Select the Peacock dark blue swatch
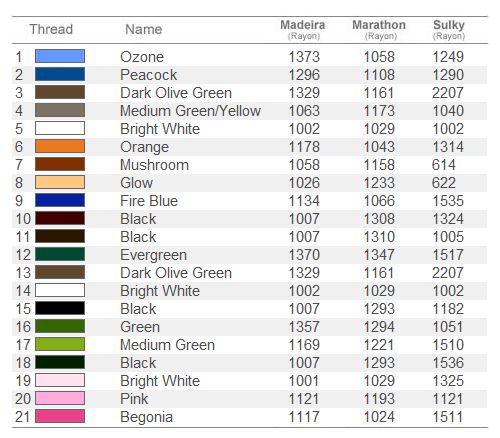Viewport: 500px width, 438px height. [60, 74]
